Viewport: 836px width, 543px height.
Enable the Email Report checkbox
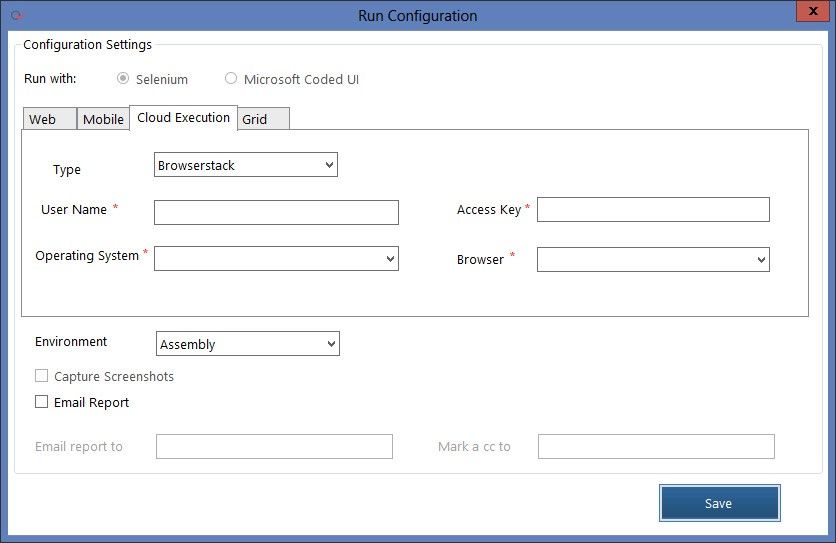(42, 402)
